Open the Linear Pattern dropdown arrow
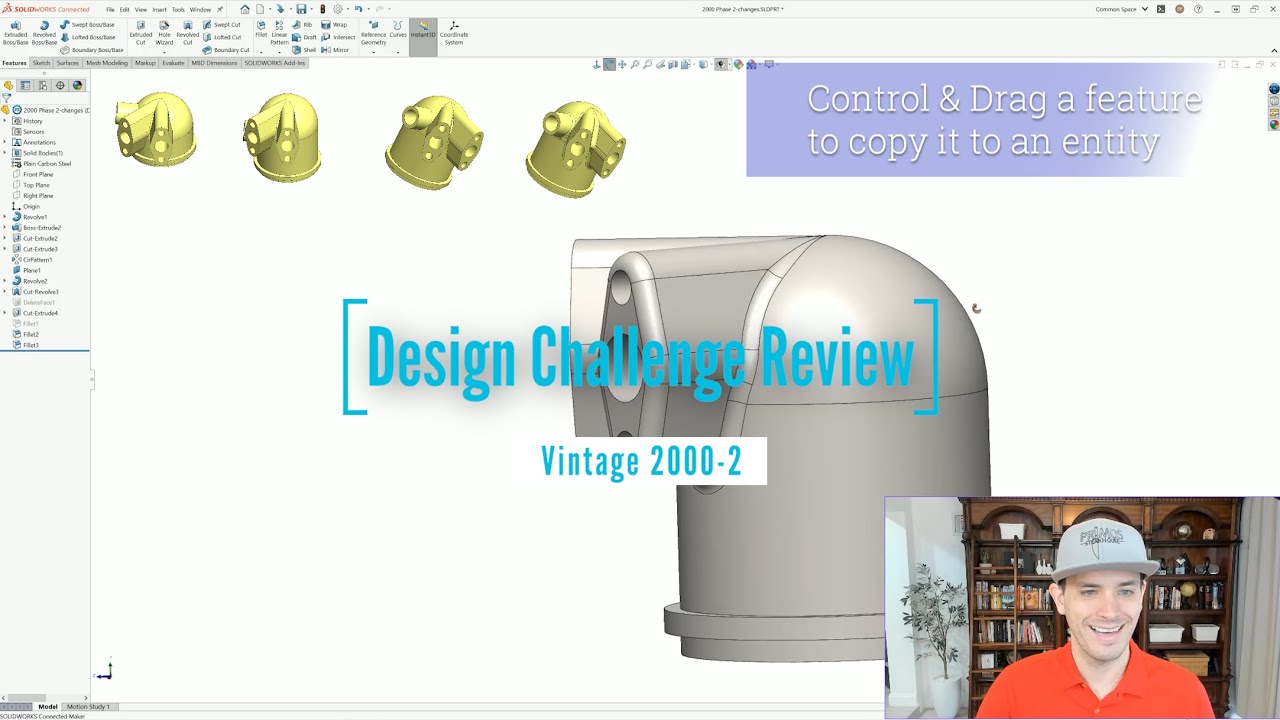Viewport: 1280px width, 720px height. coord(279,52)
